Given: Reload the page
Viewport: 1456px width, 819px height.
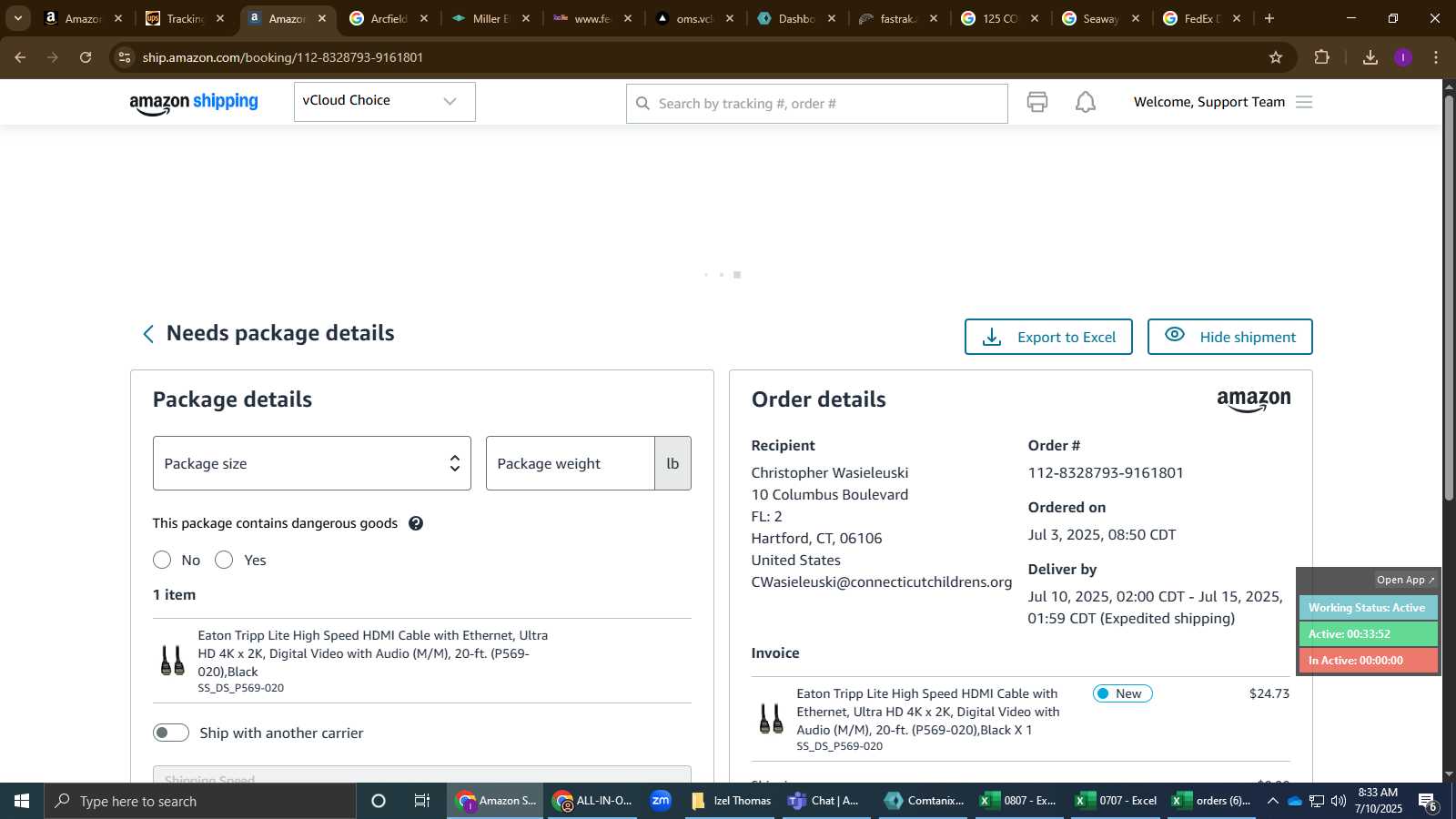Looking at the screenshot, I should [86, 57].
